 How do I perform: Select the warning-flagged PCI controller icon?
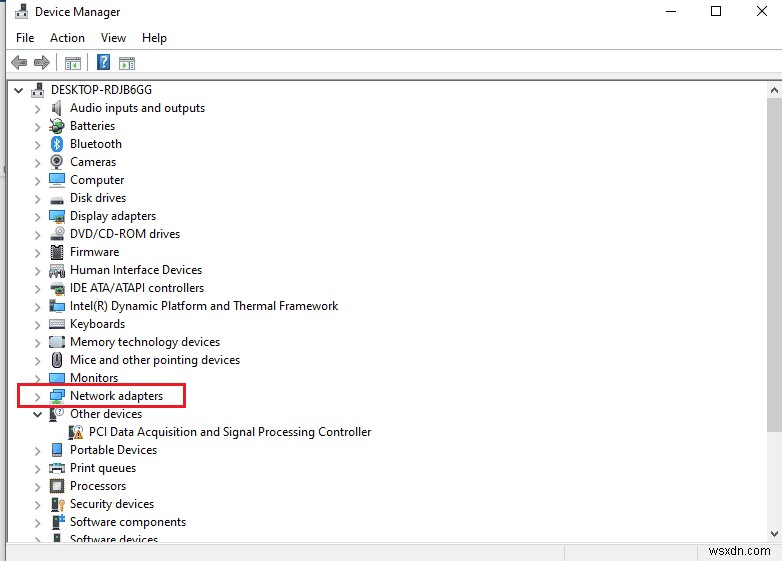[x=76, y=432]
